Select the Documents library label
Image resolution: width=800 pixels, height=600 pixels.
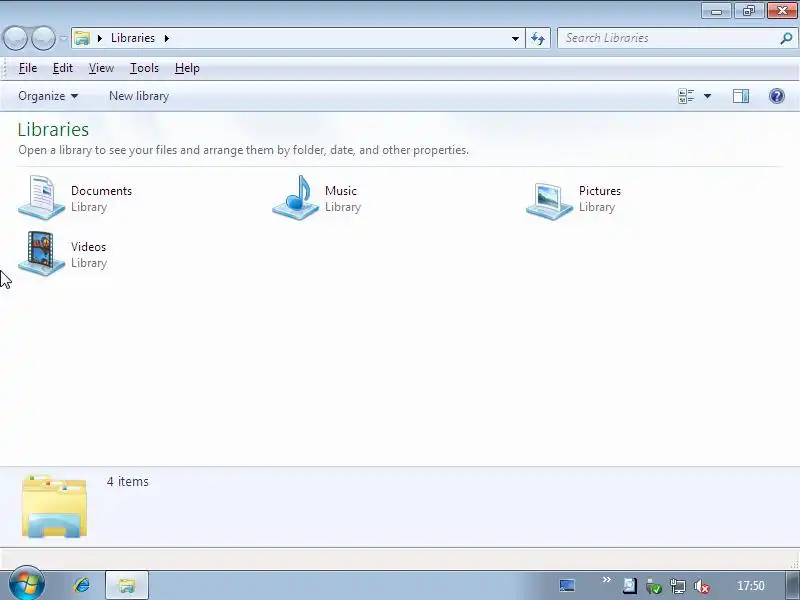tap(102, 191)
